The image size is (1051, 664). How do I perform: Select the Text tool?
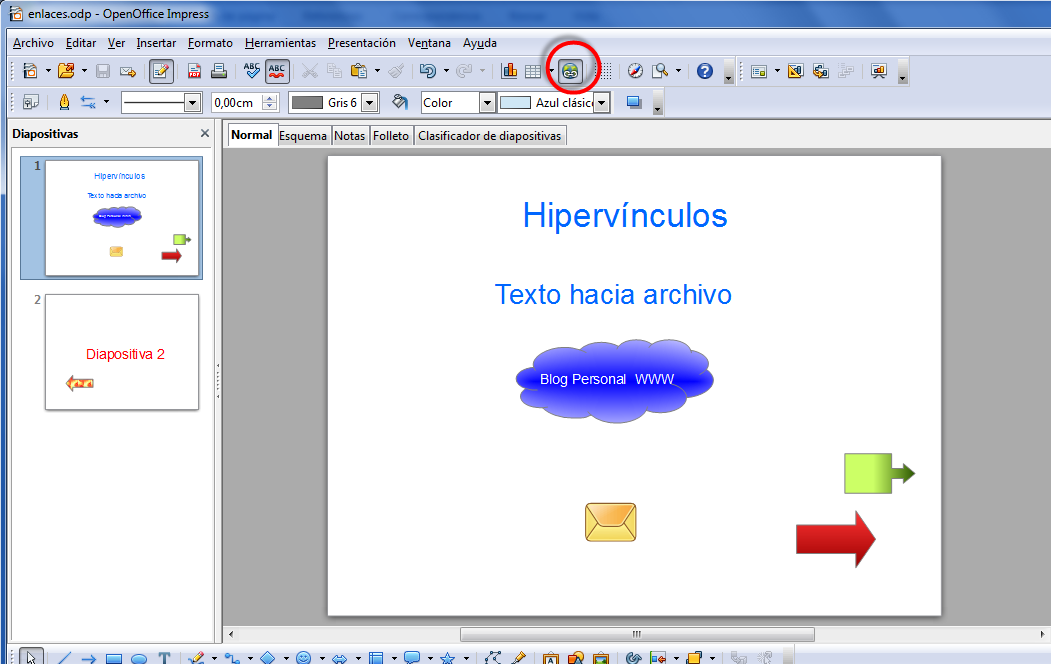[164, 658]
